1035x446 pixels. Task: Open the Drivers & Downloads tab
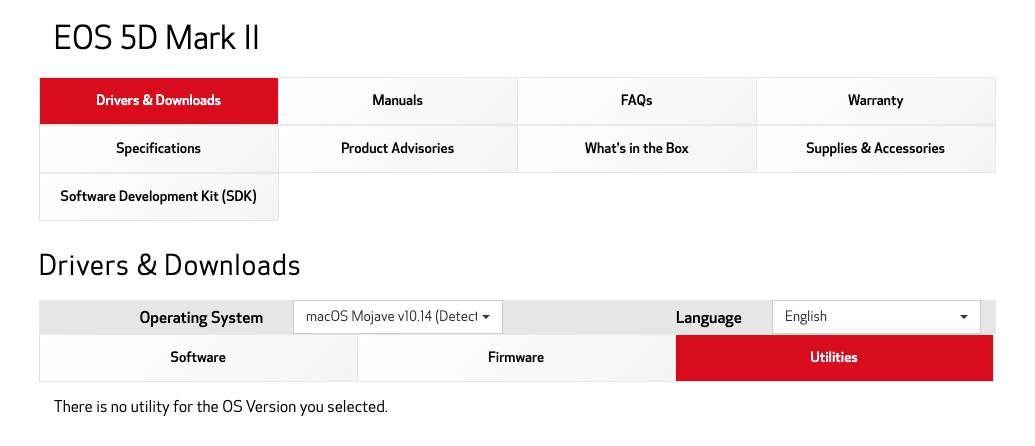coord(158,100)
